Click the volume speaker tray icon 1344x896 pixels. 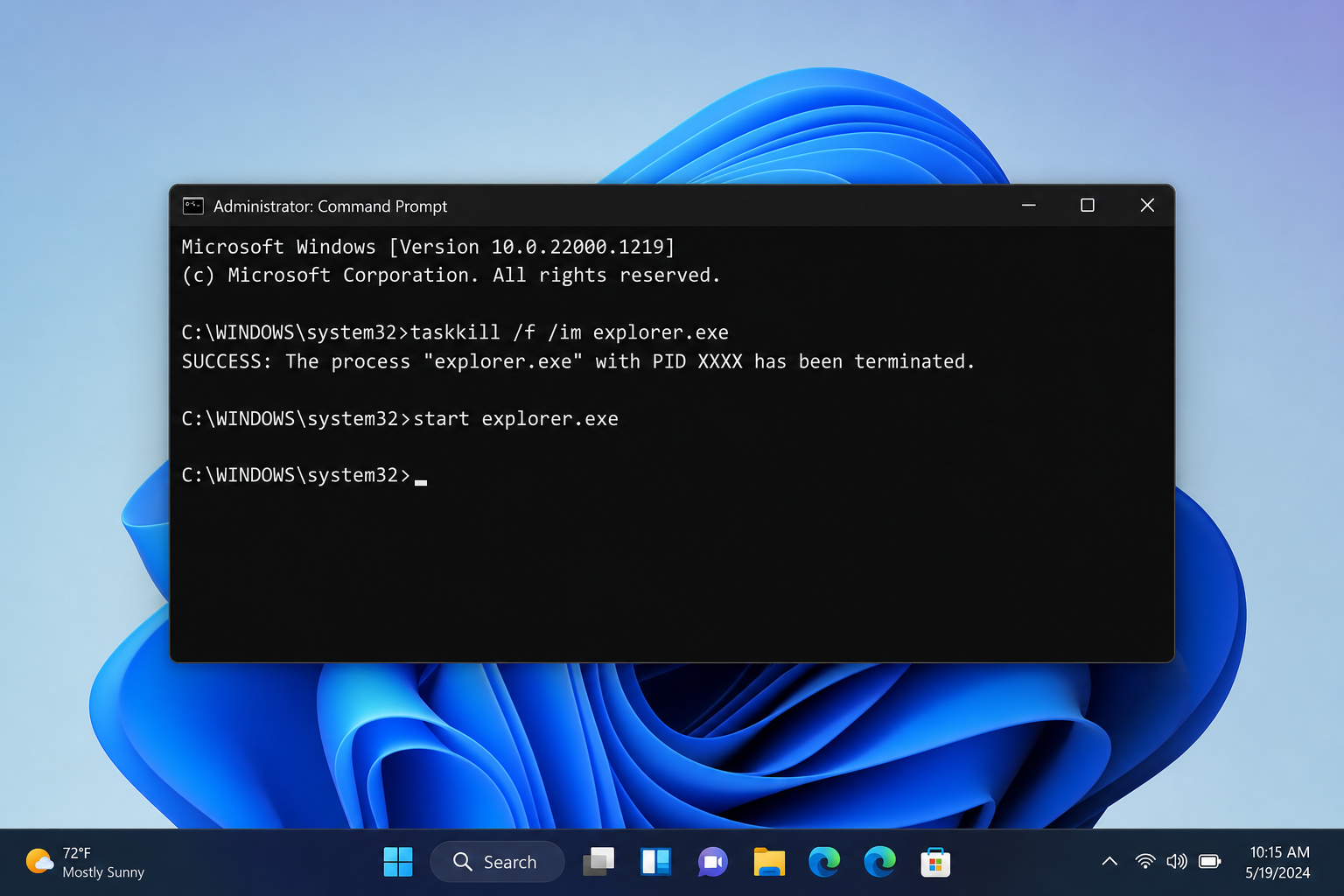point(1177,862)
